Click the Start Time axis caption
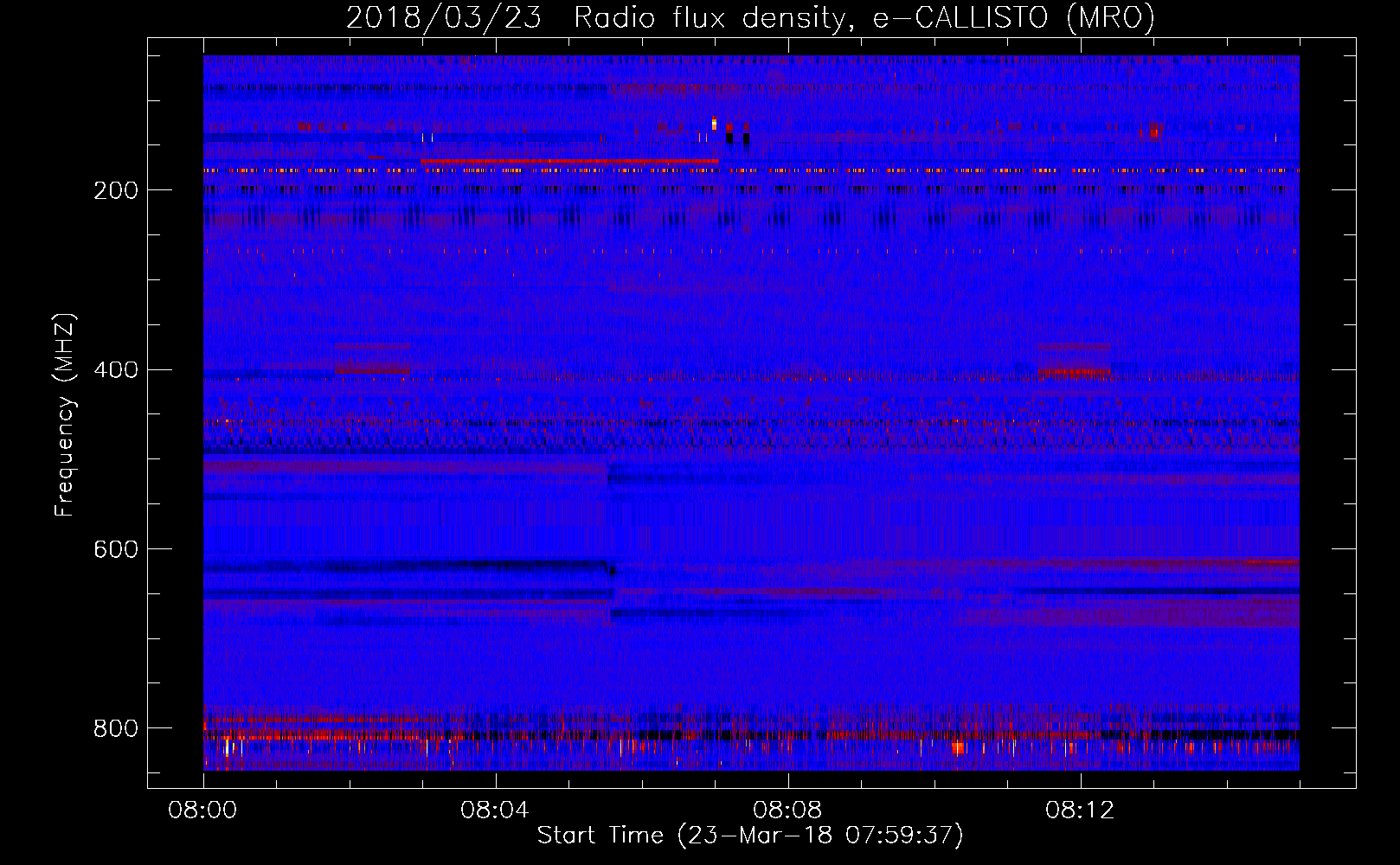The width and height of the screenshot is (1400, 865). point(750,836)
